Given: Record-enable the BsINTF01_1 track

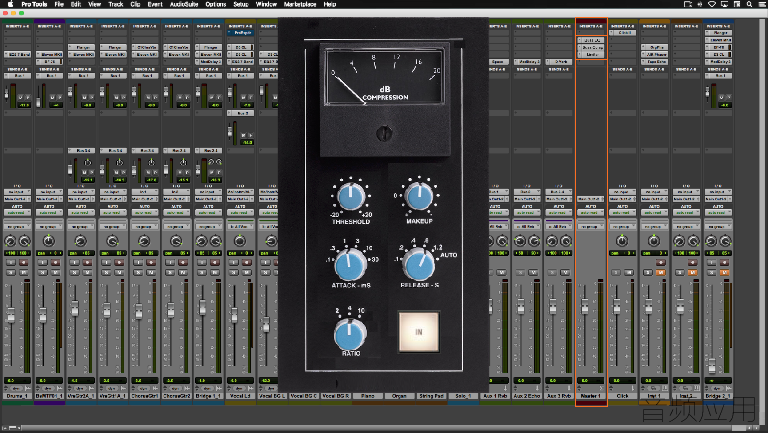Looking at the screenshot, I should 55,263.
